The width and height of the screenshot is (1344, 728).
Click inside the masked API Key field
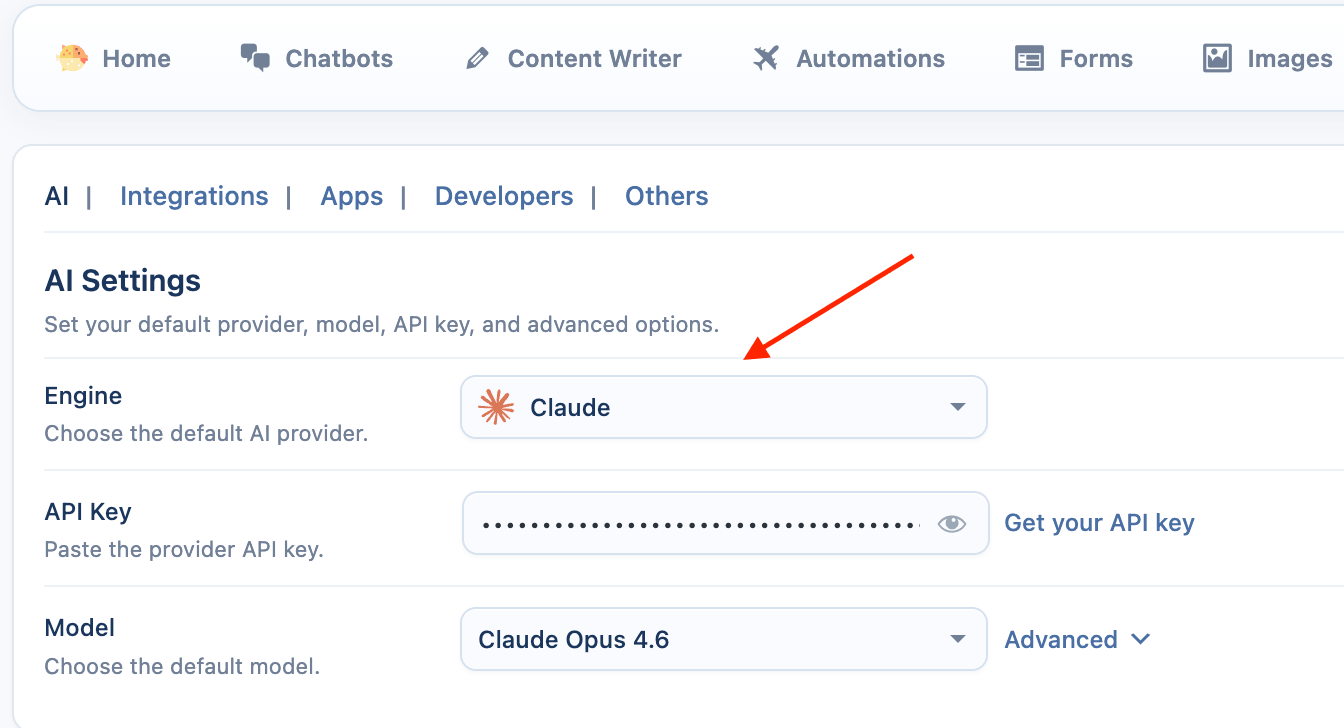[x=700, y=523]
